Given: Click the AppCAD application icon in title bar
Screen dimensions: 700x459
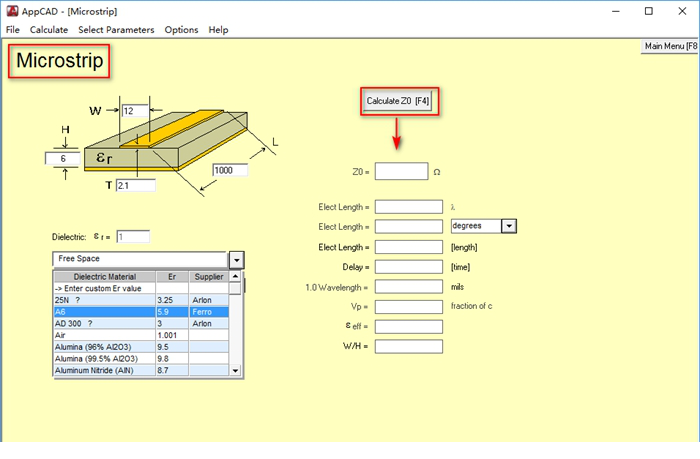Looking at the screenshot, I should tap(12, 11).
